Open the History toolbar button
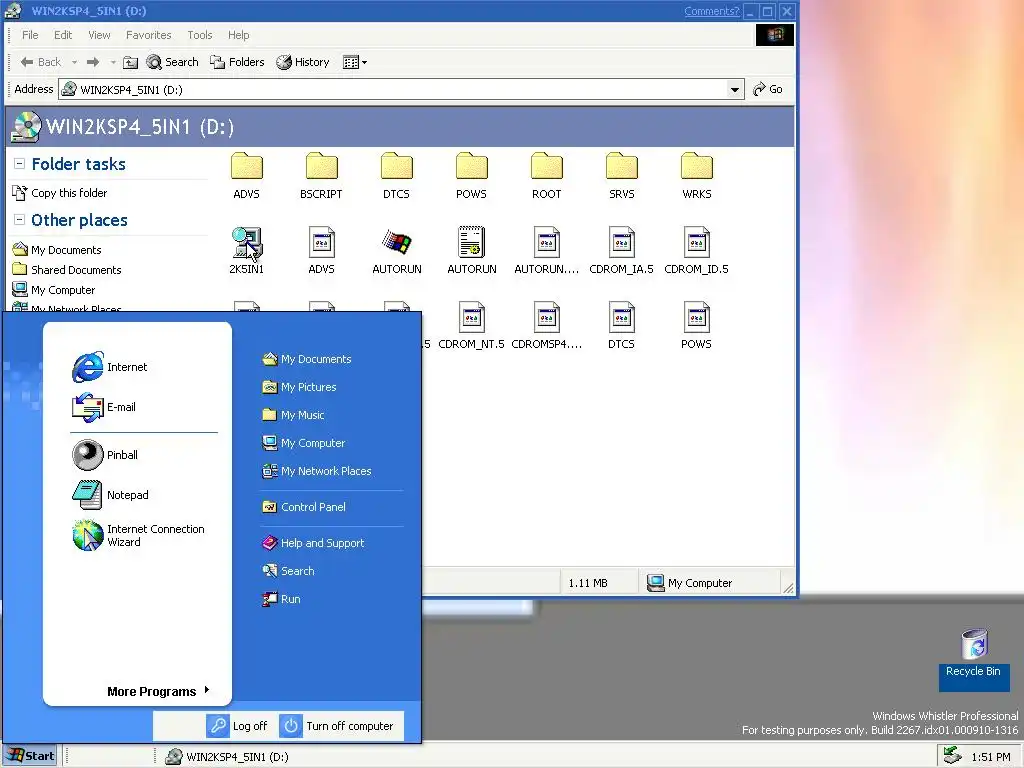1024x768 pixels. pos(302,62)
